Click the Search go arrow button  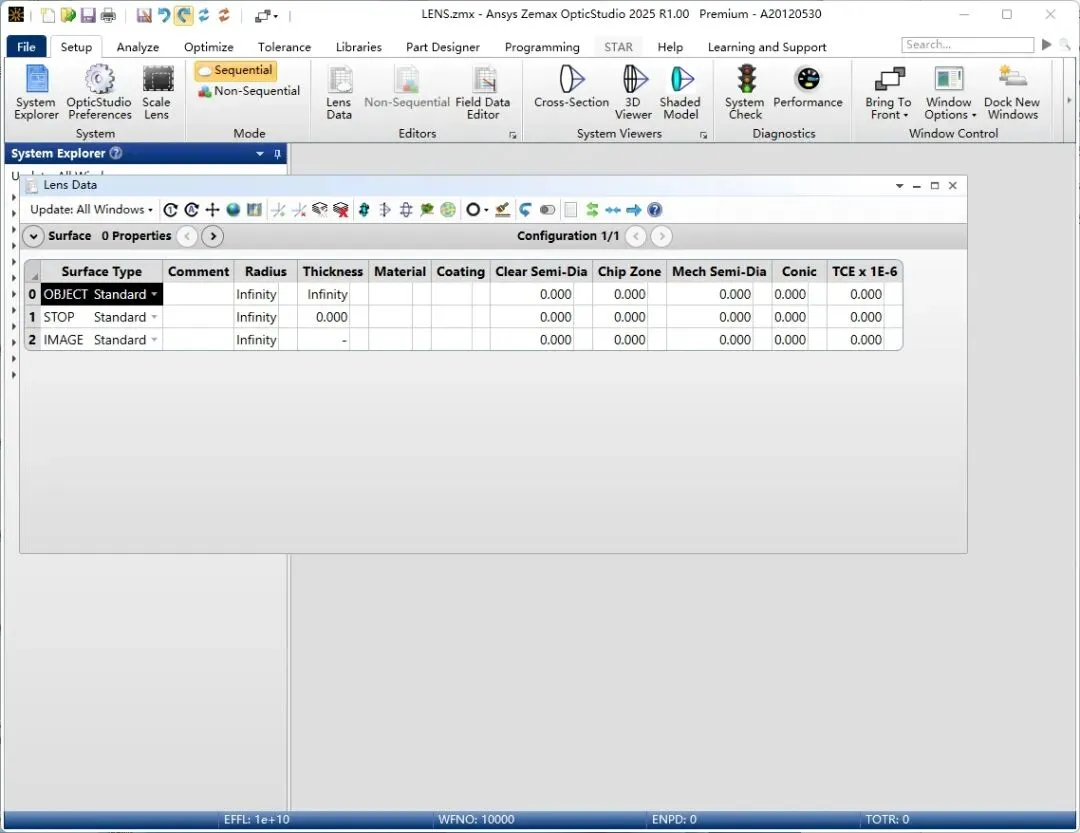point(1046,44)
